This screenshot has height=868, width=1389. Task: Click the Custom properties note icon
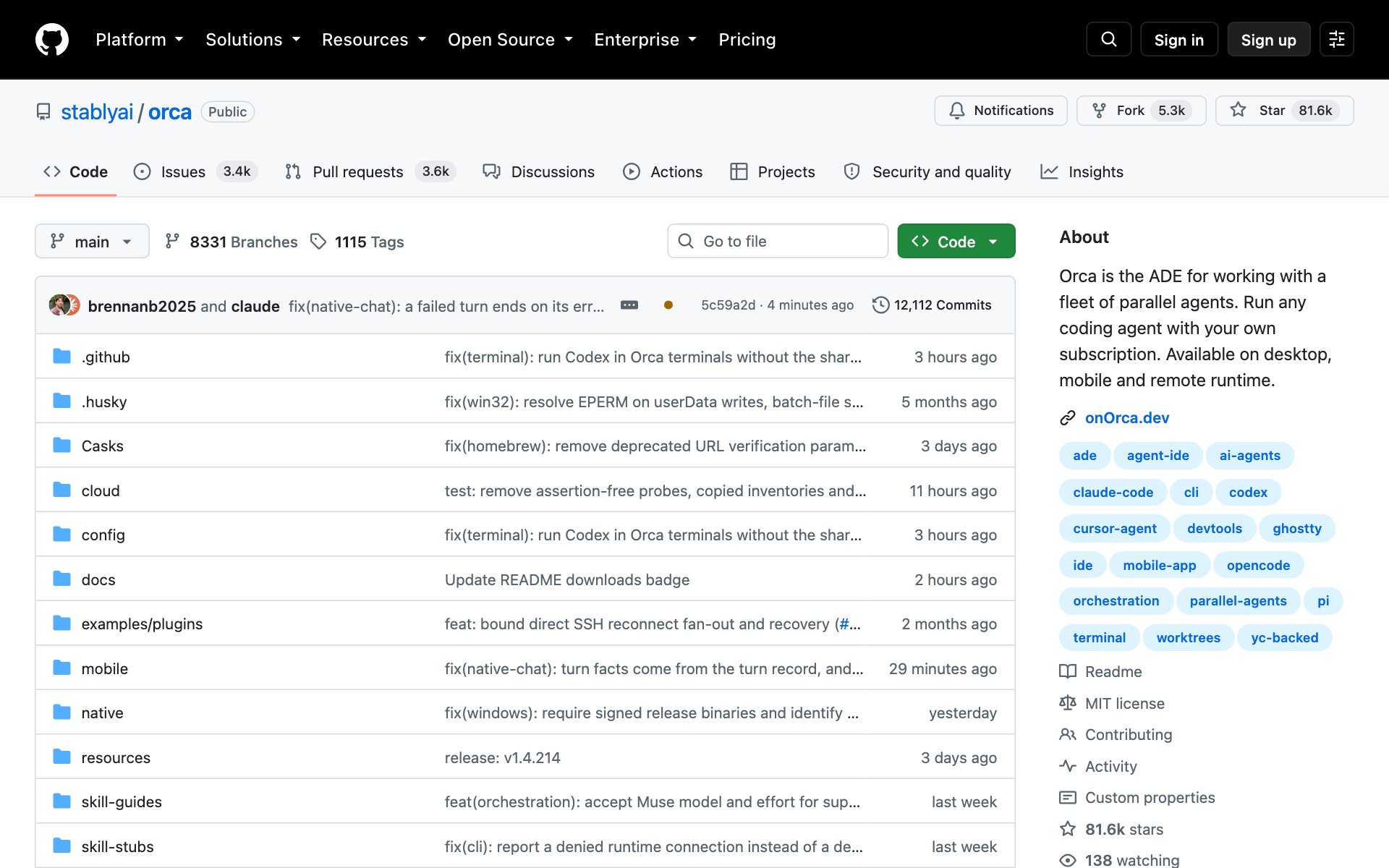point(1068,797)
